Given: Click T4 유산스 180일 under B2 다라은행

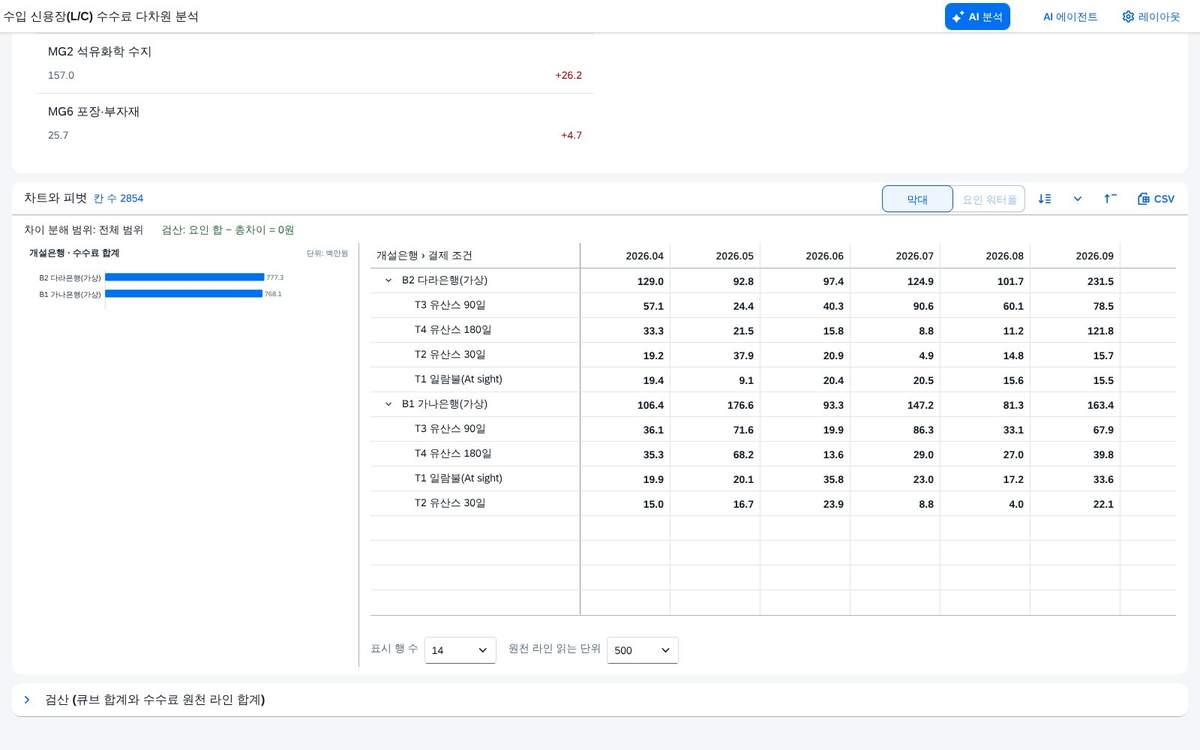Looking at the screenshot, I should coord(453,330).
